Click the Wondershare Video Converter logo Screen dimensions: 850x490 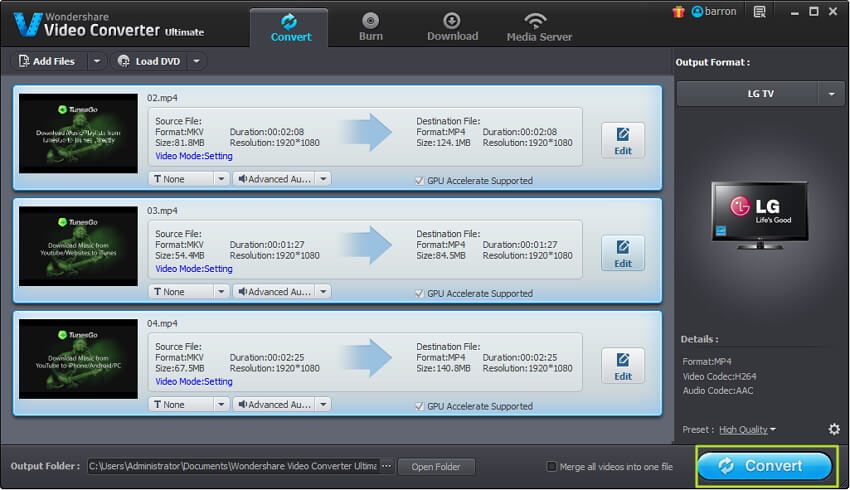(110, 24)
